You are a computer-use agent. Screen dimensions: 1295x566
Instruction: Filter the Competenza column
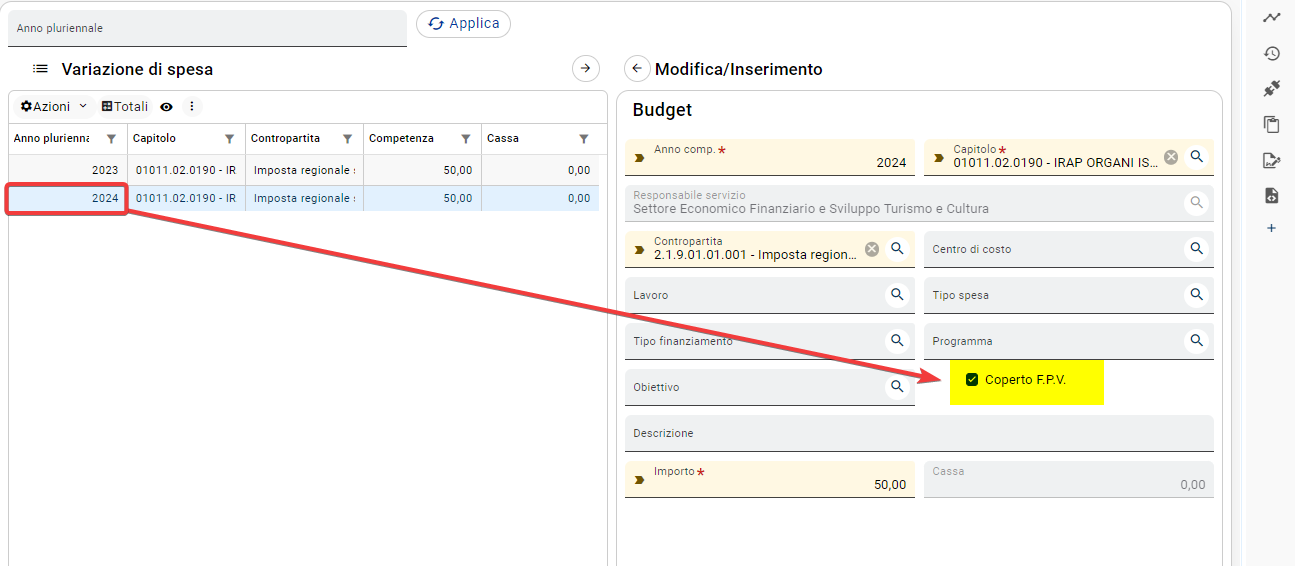tap(465, 139)
